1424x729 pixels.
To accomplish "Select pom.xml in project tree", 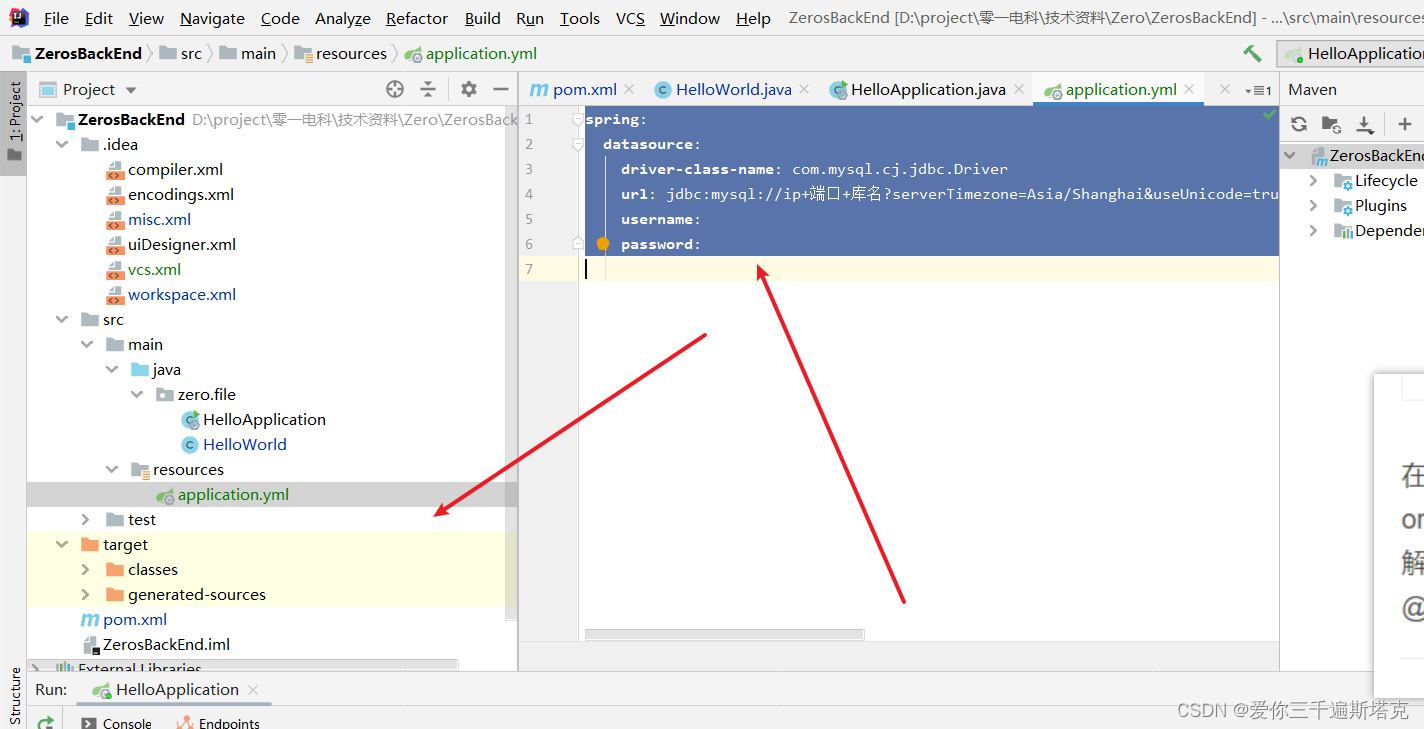I will pyautogui.click(x=135, y=619).
